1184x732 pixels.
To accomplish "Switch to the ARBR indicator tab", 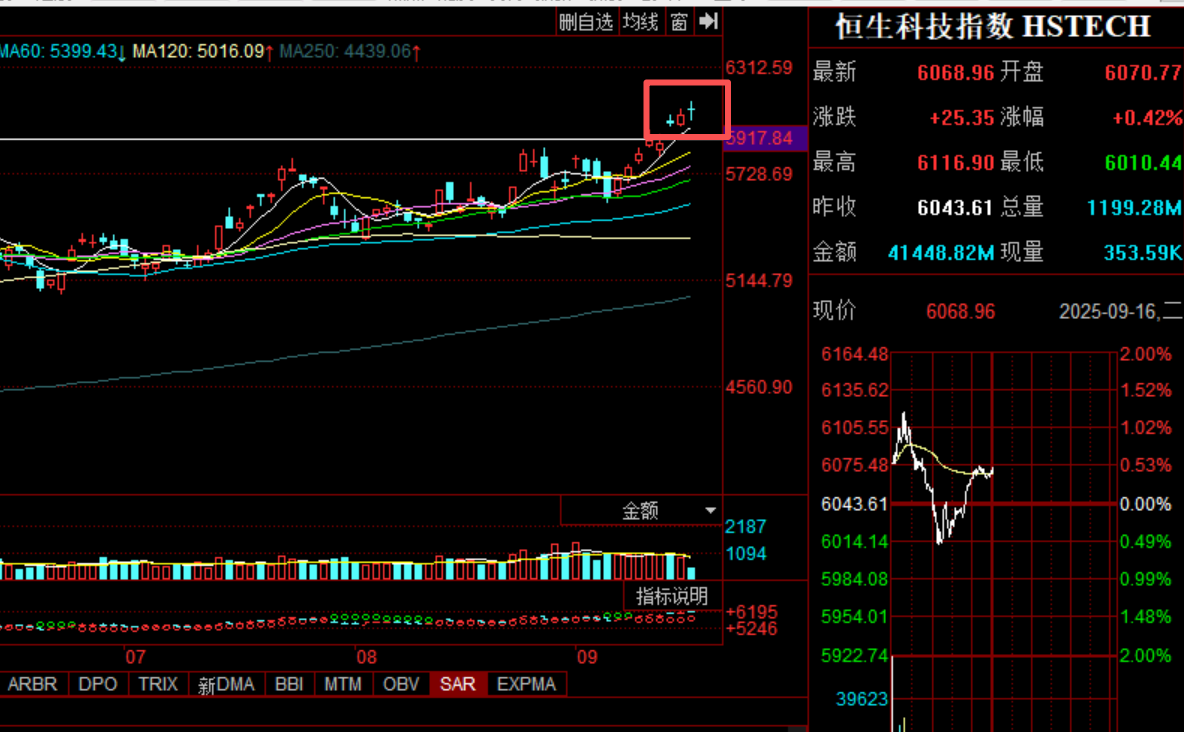I will [x=32, y=684].
